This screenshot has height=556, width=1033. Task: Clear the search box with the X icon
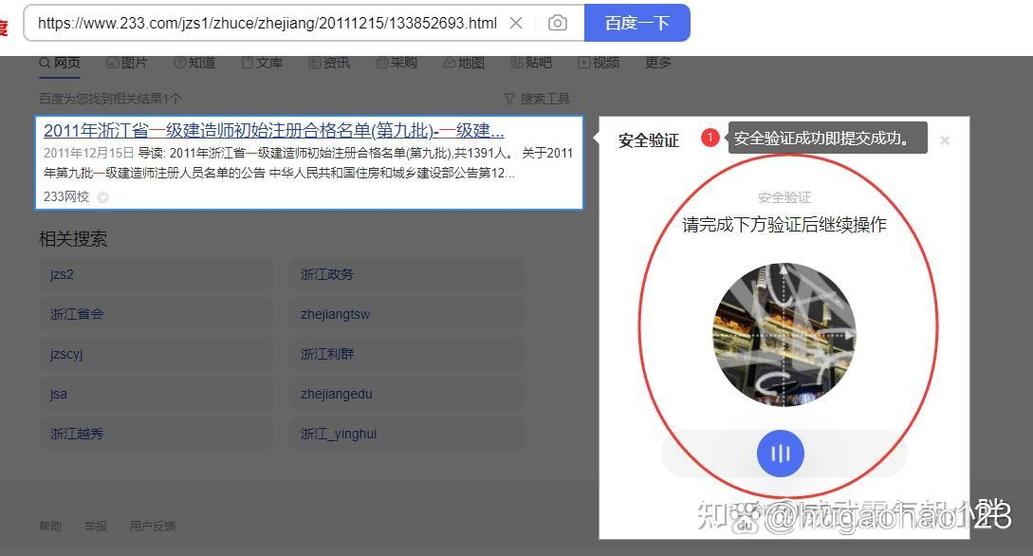click(516, 23)
